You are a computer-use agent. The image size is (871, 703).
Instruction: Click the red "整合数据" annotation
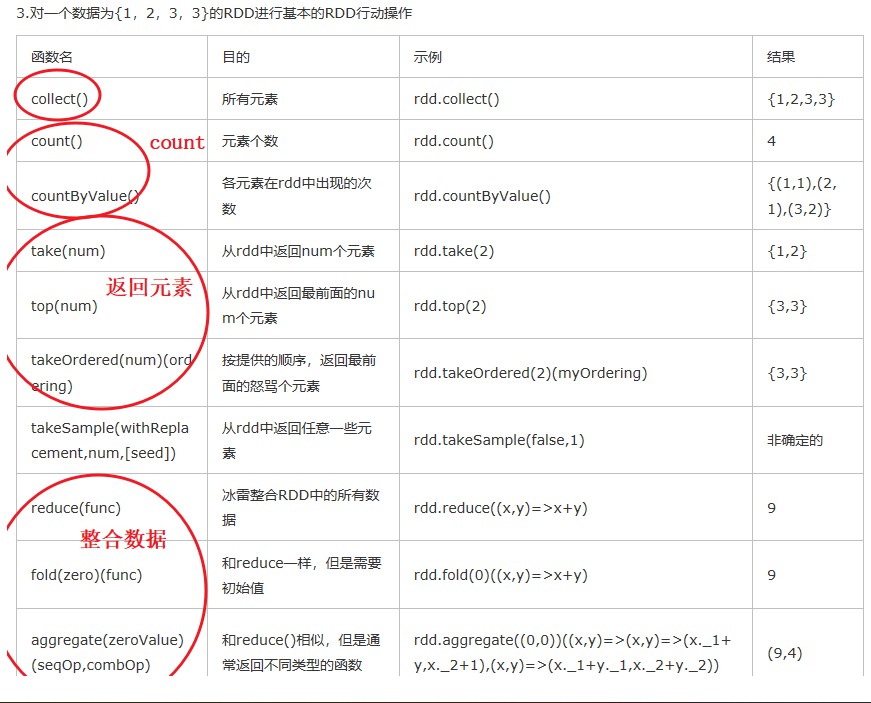pyautogui.click(x=123, y=540)
